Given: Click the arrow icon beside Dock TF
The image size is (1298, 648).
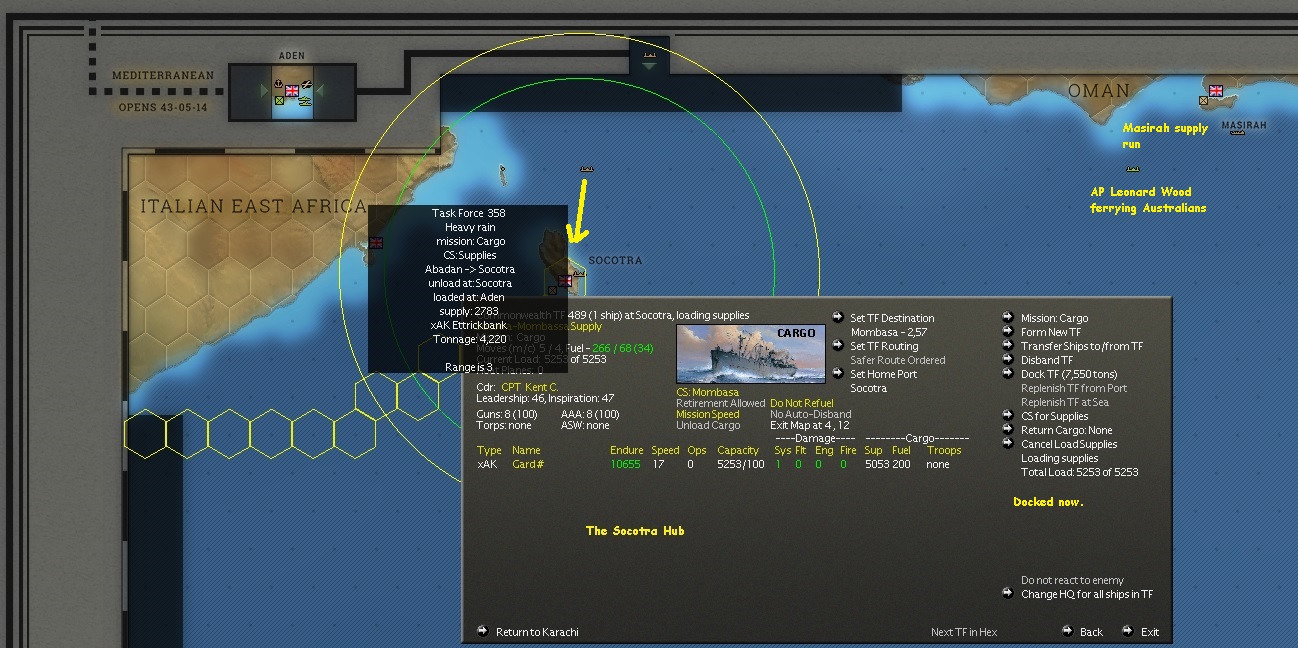Looking at the screenshot, I should (1008, 373).
